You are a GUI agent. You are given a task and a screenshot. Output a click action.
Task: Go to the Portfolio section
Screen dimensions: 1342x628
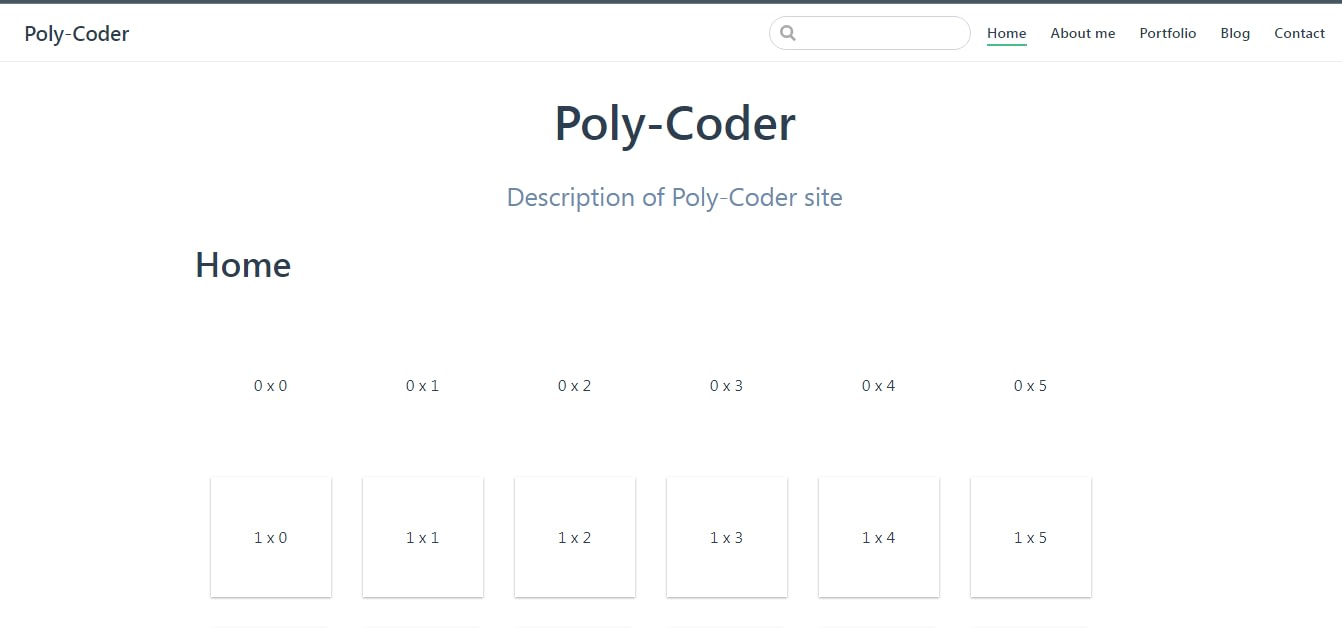[1168, 33]
